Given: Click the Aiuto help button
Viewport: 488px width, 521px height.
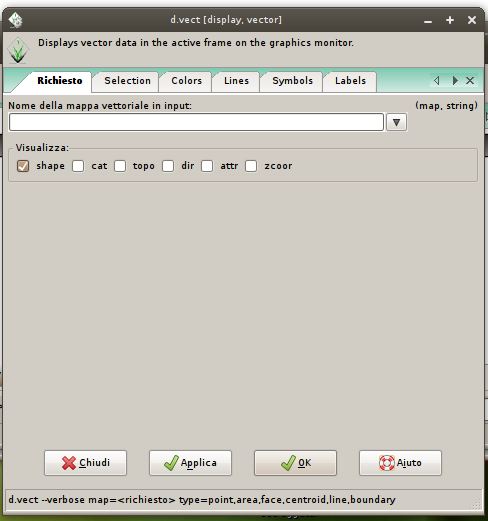Looking at the screenshot, I should click(400, 463).
